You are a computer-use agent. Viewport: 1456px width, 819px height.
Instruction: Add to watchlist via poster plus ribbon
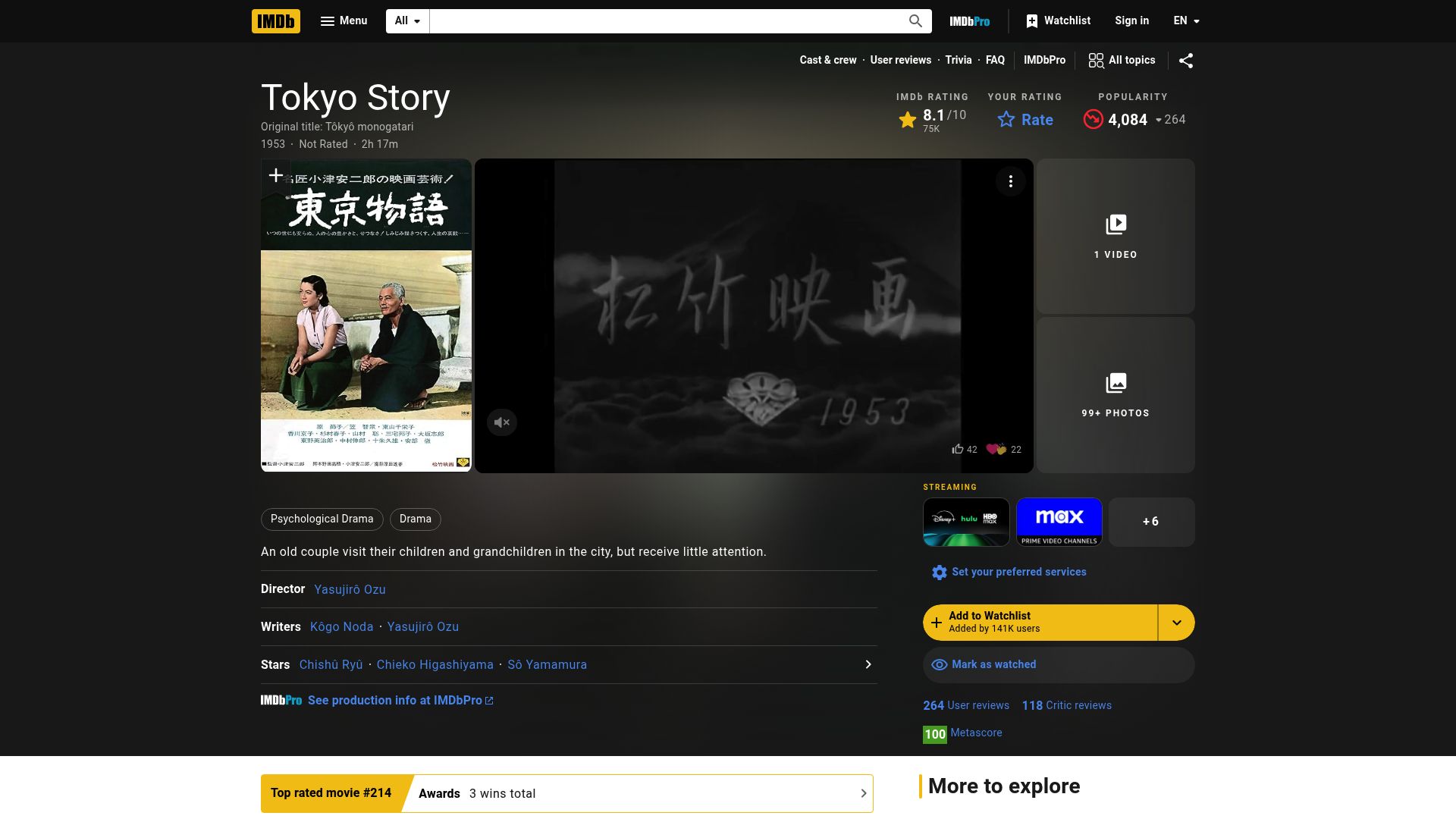tap(276, 176)
